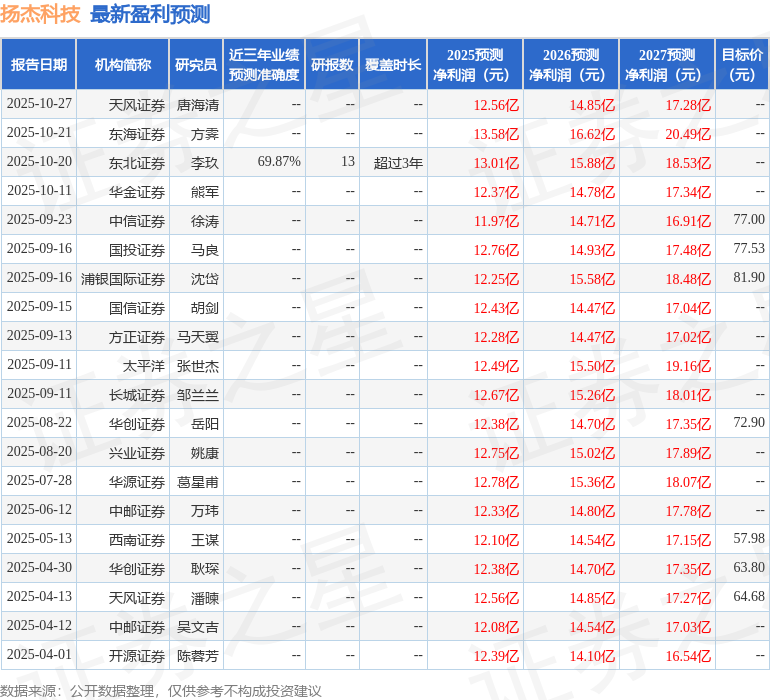Screen dimensions: 770x700
Task: Click the 扬杰科技 stock name title
Action: tap(40, 15)
